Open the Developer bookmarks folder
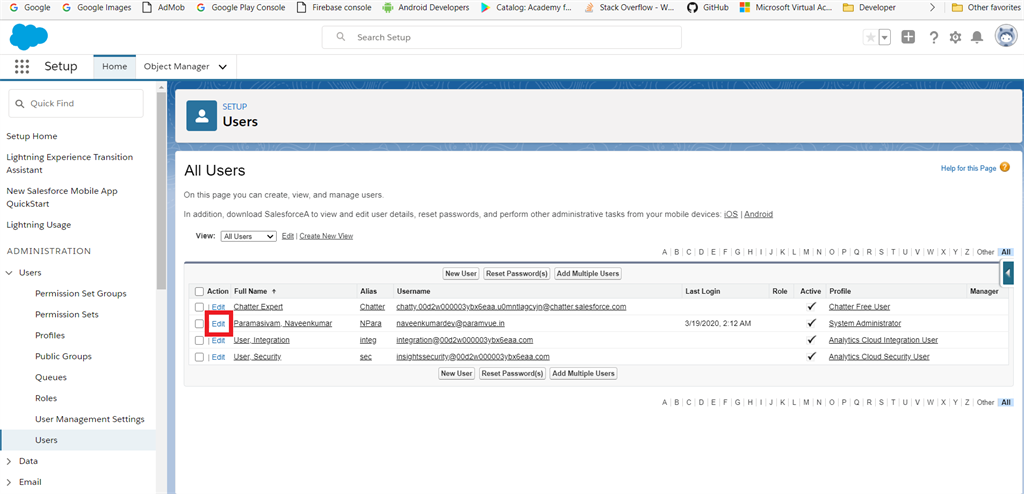1024x494 pixels. coord(869,8)
